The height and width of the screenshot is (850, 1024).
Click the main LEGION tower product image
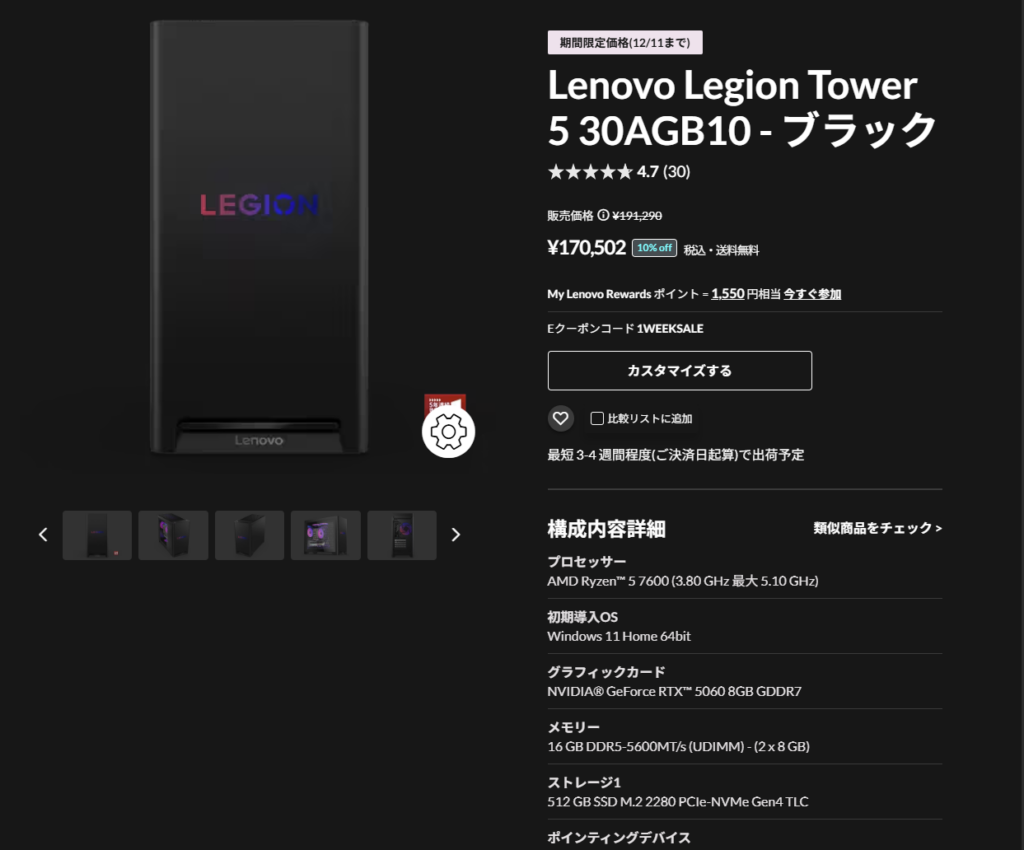(259, 236)
